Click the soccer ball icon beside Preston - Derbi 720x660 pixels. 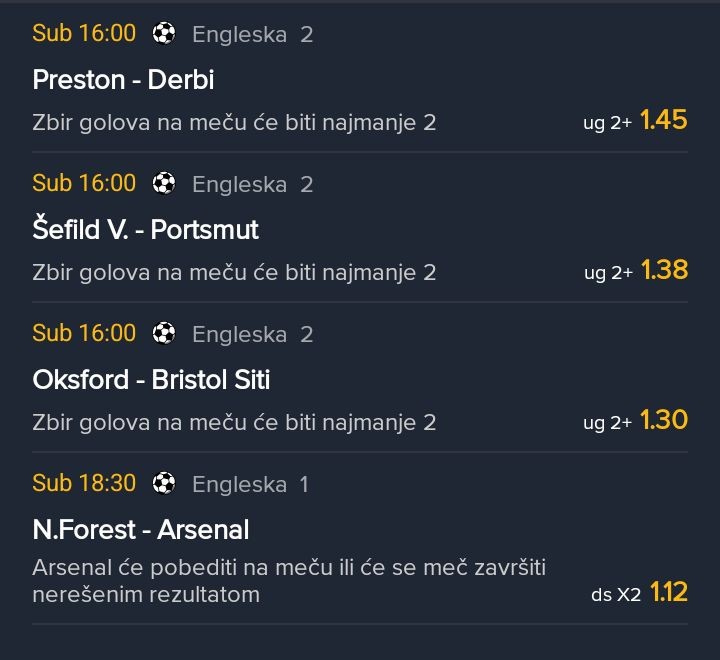click(x=164, y=34)
